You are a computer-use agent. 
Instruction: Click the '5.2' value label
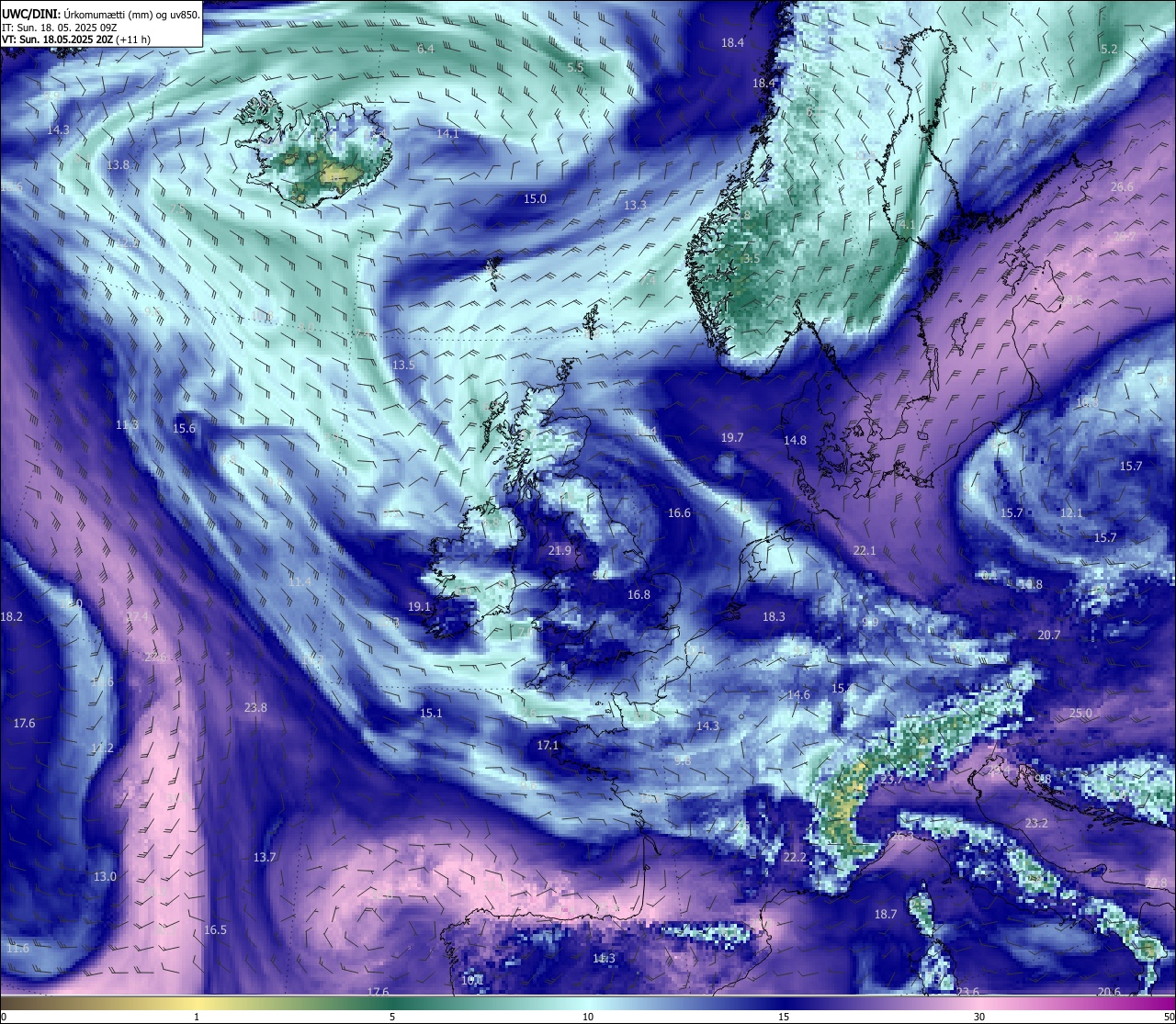tap(1109, 50)
